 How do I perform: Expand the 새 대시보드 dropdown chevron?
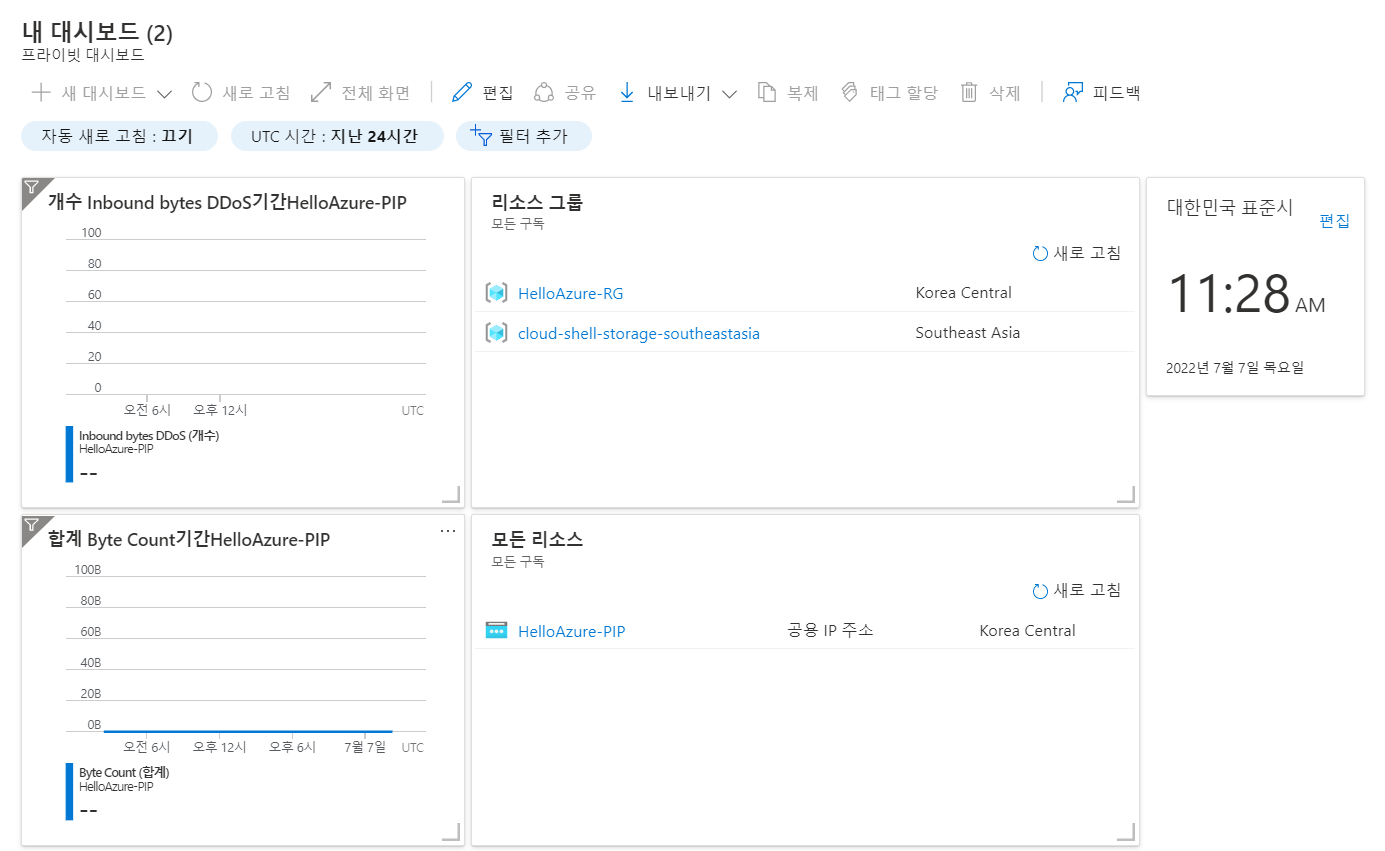(165, 94)
